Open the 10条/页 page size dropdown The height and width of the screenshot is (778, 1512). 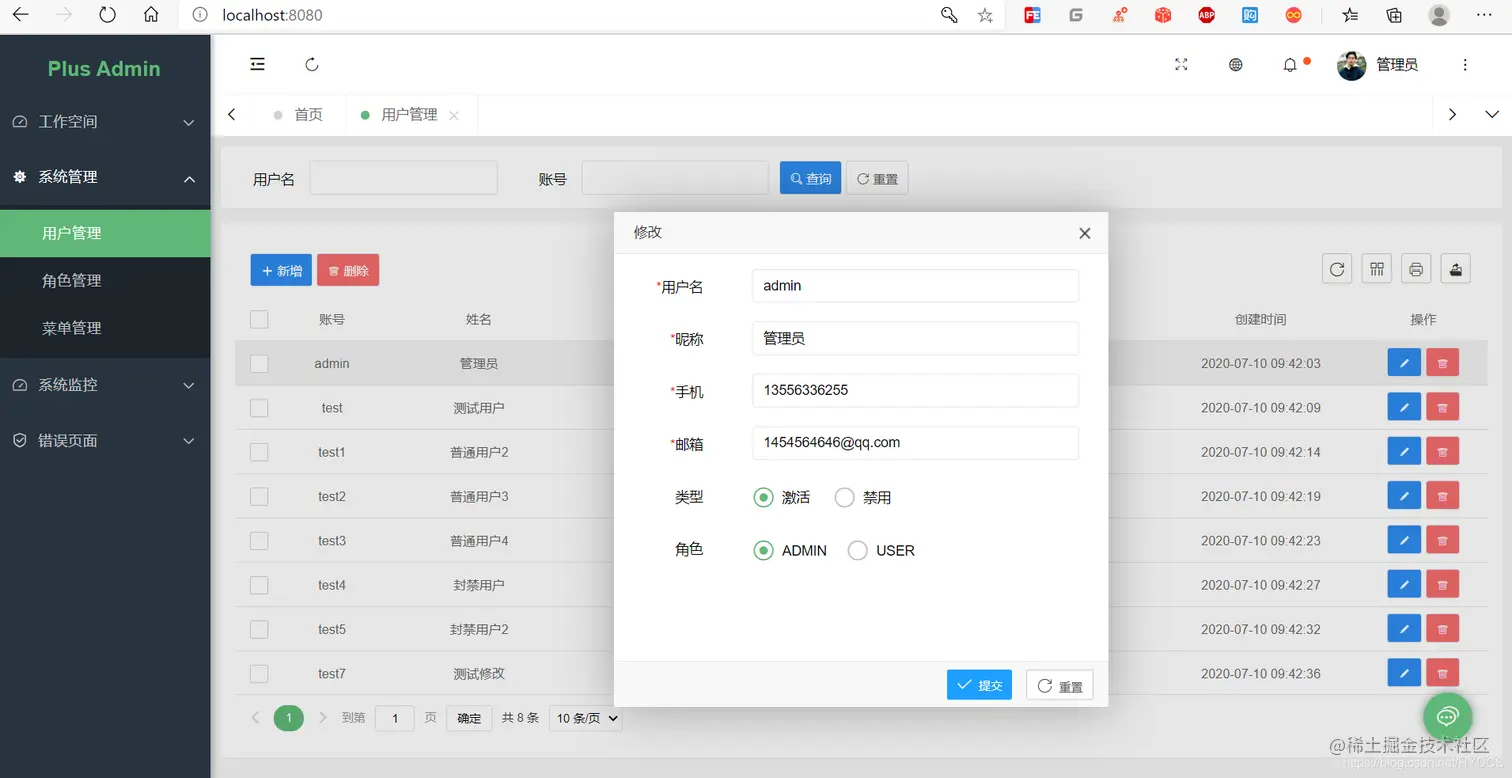[586, 718]
